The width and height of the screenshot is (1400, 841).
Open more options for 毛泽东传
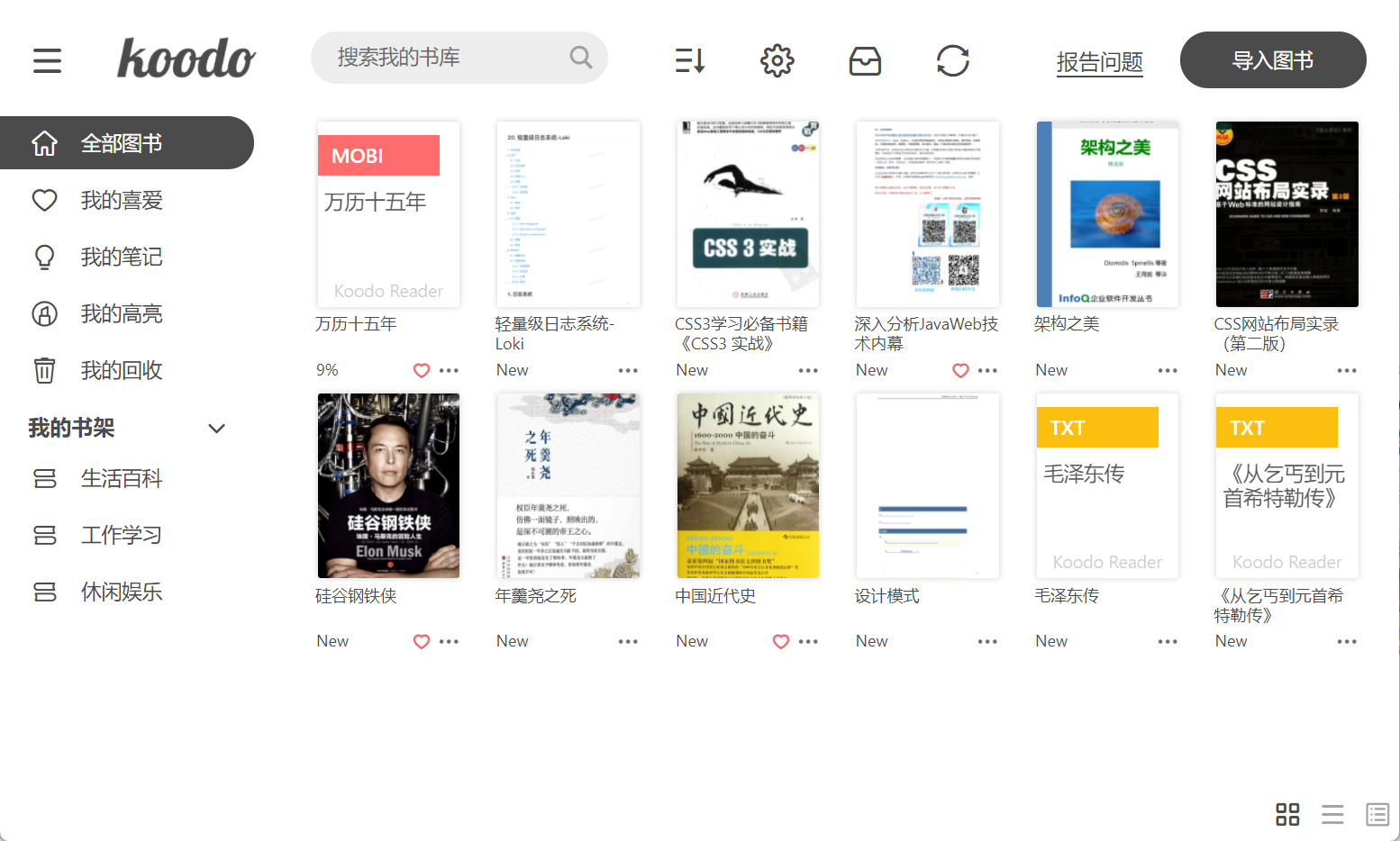[1168, 641]
